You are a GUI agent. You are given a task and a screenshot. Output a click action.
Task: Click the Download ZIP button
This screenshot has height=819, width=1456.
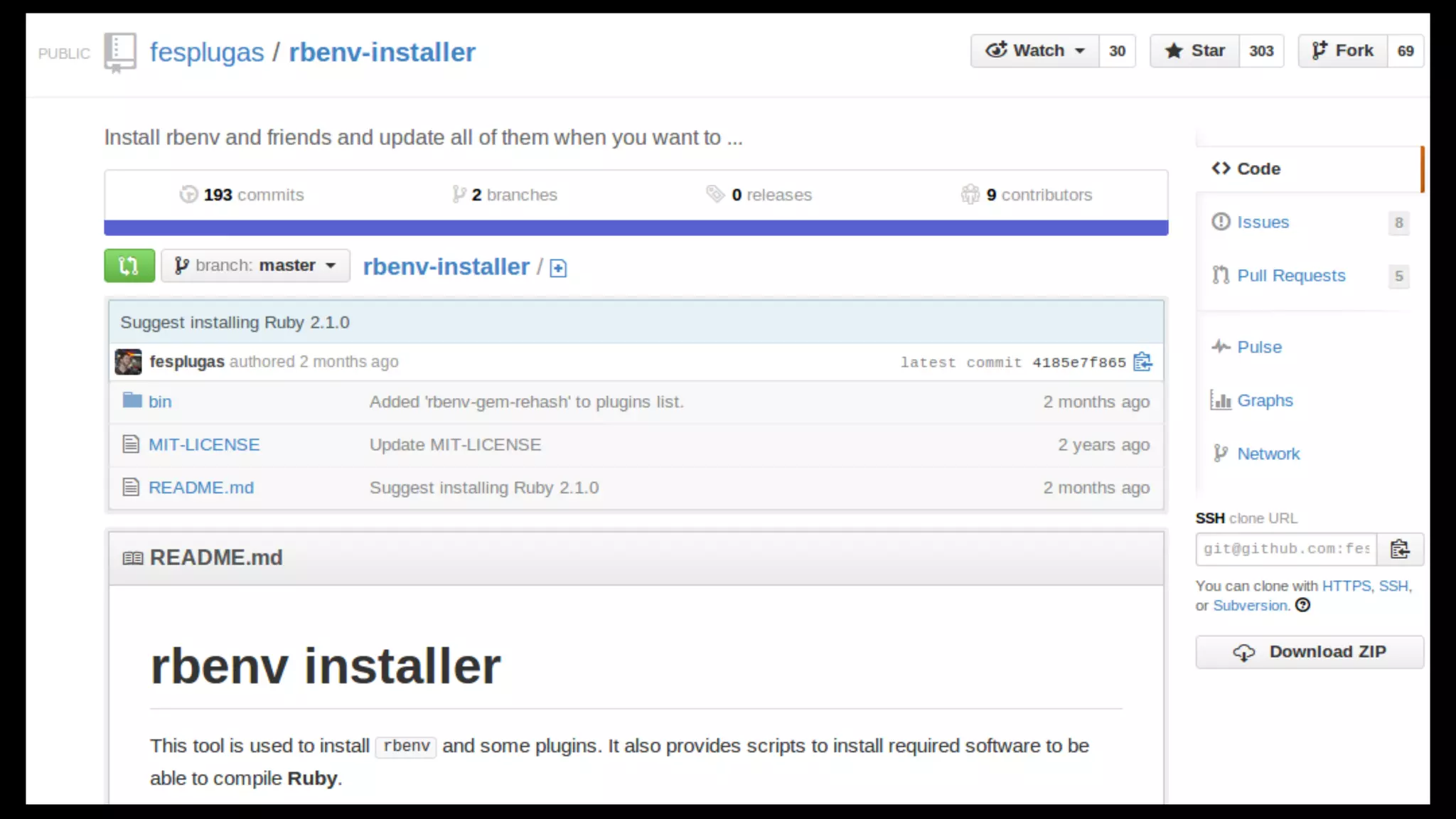[1309, 652]
